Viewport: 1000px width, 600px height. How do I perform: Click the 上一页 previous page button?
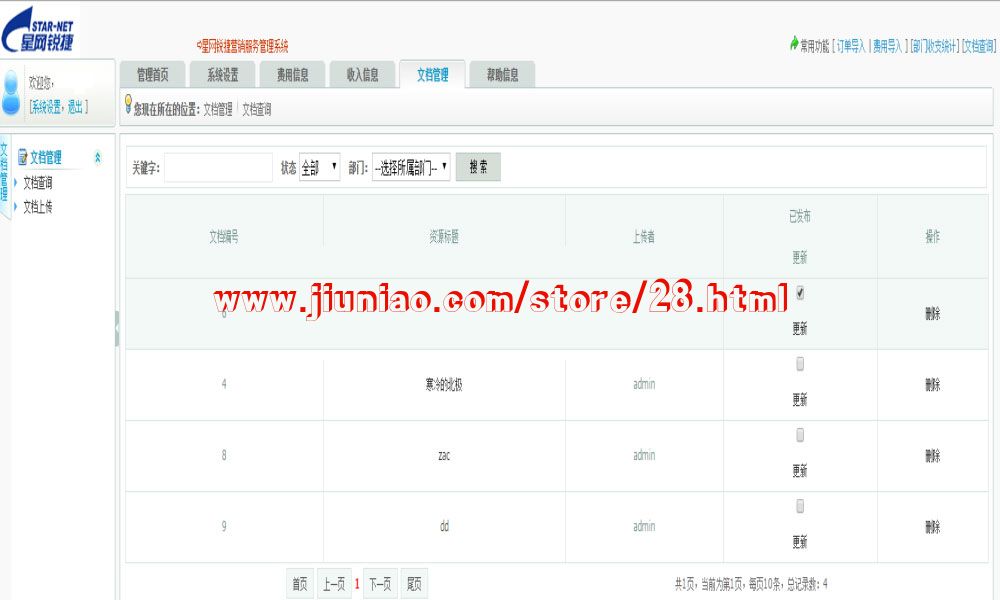334,583
